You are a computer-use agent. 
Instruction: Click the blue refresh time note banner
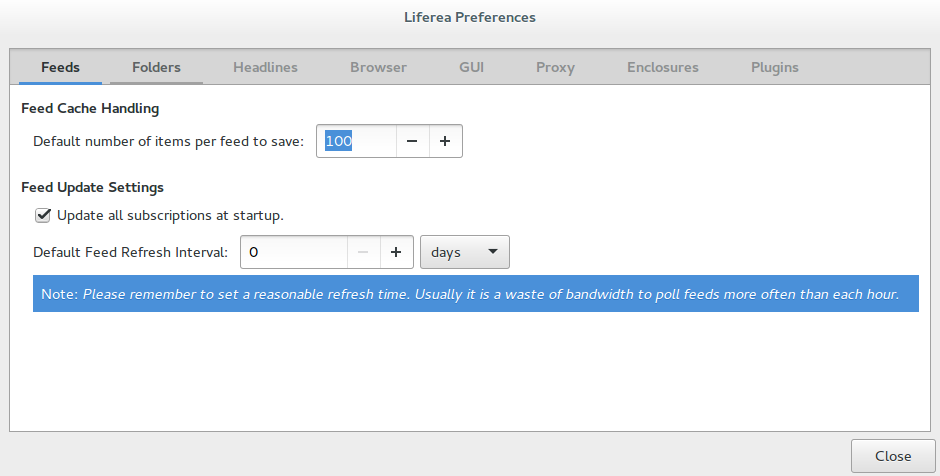(x=475, y=294)
